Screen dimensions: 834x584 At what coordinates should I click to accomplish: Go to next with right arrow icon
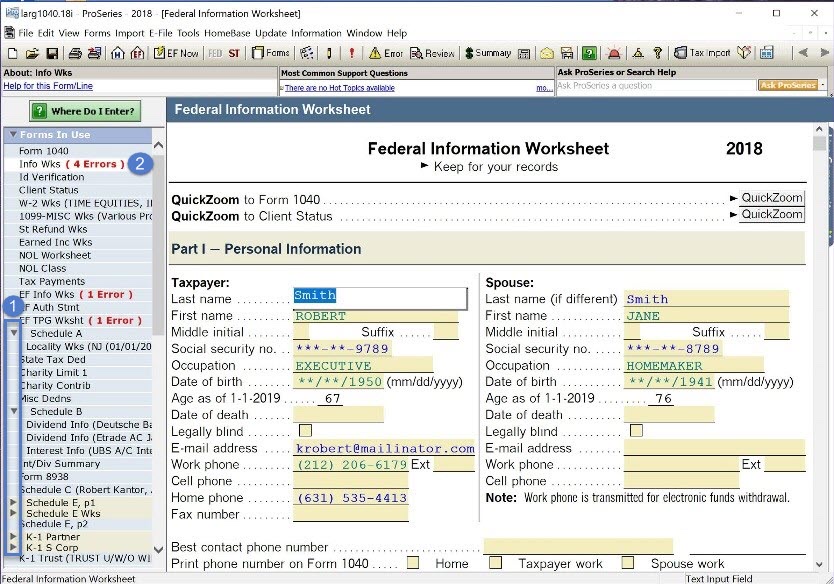824,53
